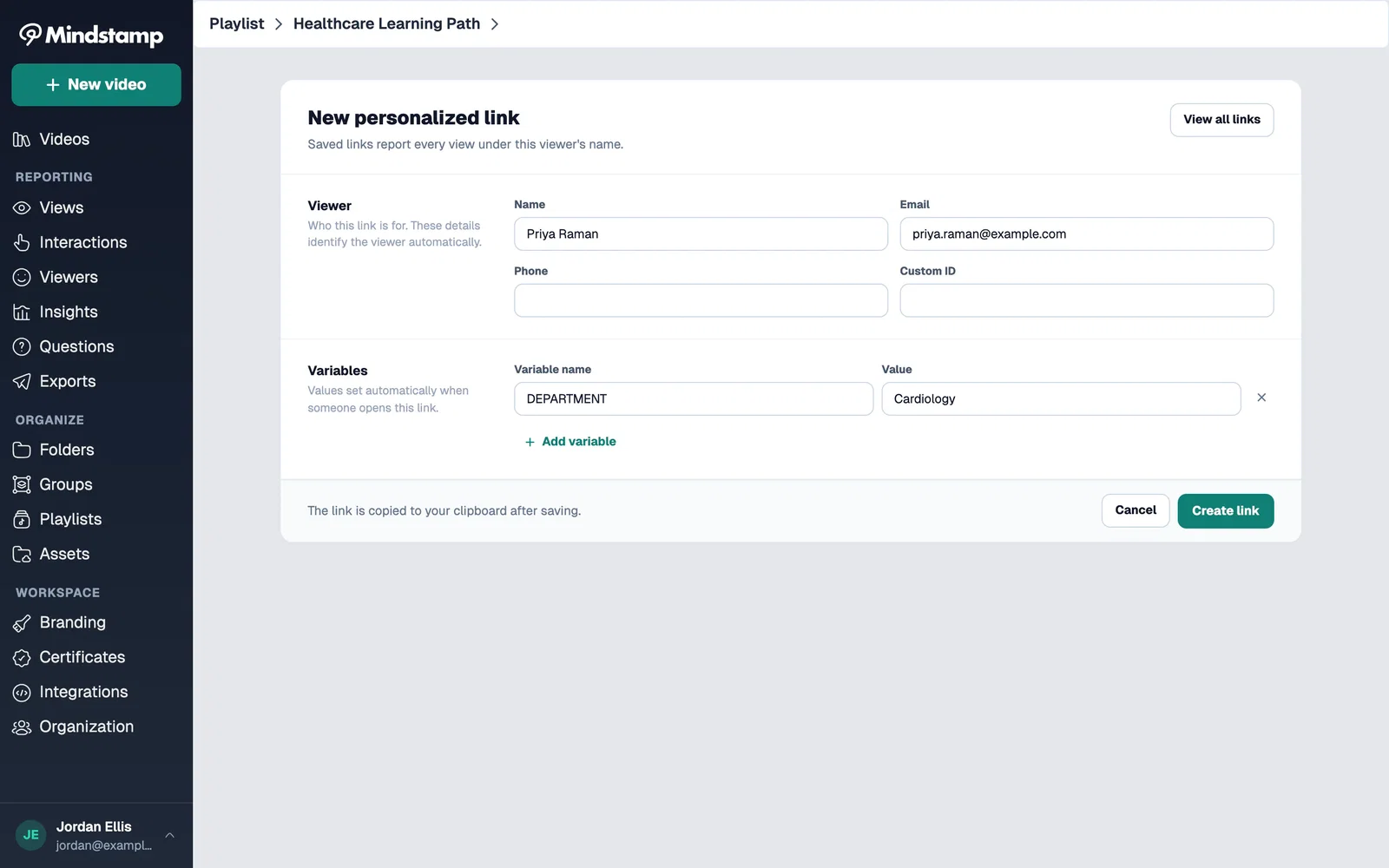Open Questions via question mark icon
The width and height of the screenshot is (1389, 868).
pyautogui.click(x=22, y=347)
